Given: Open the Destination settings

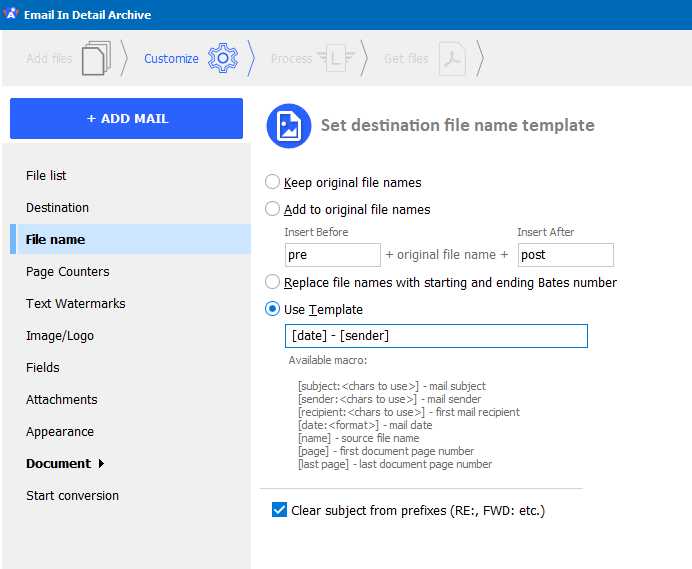Looking at the screenshot, I should coord(57,207).
